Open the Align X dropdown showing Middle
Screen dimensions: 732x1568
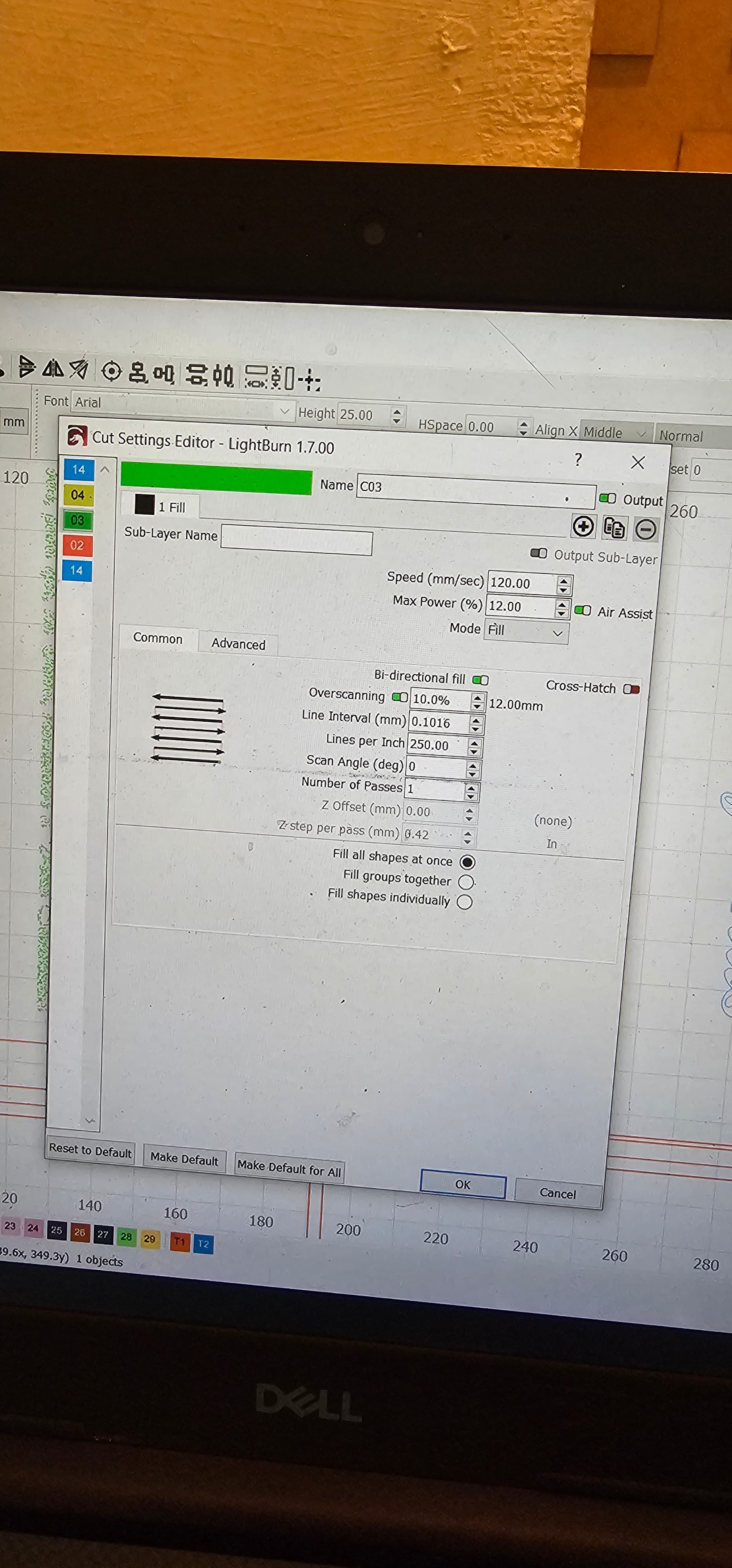pyautogui.click(x=616, y=433)
